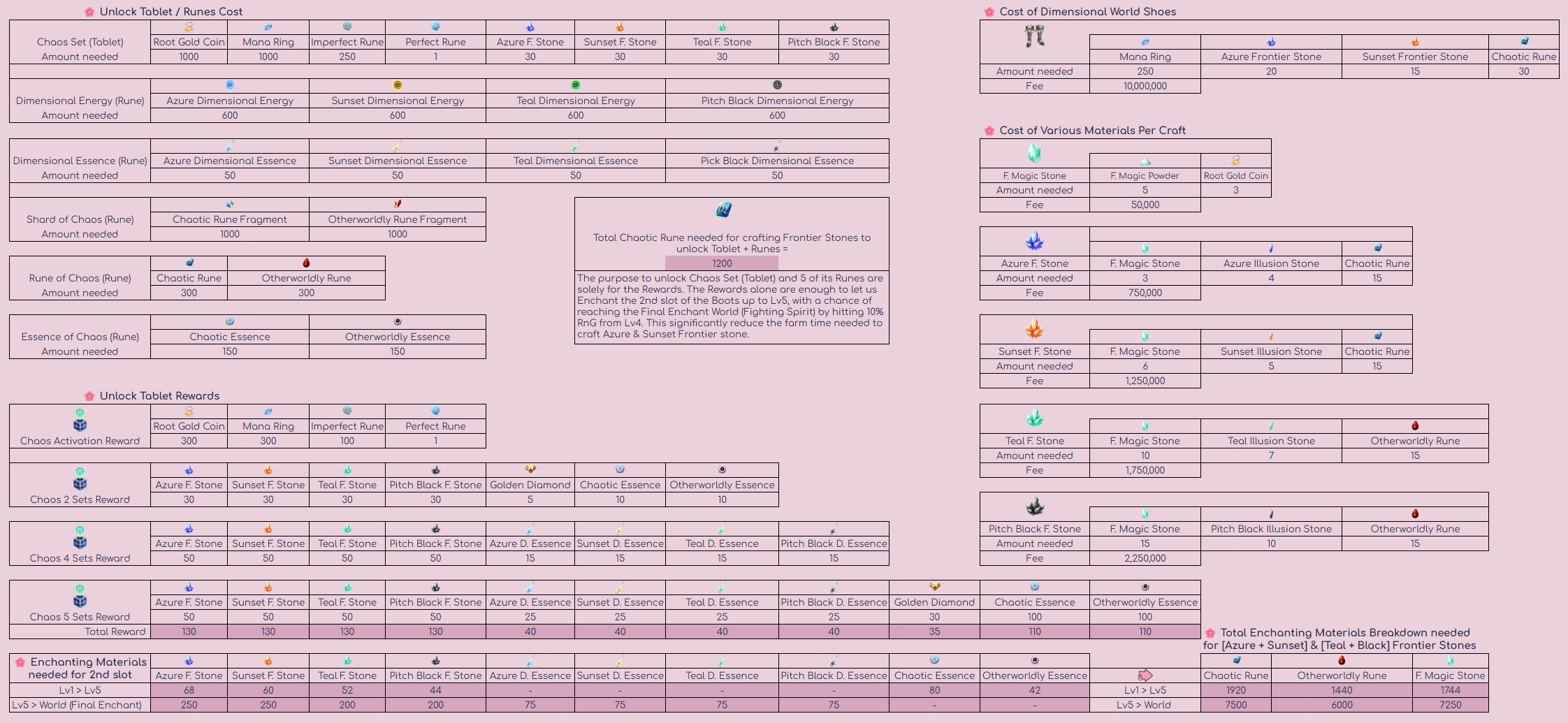Select the 2,250,000 Pitch Black stone fee
This screenshot has width=1568, height=723.
tap(1145, 558)
